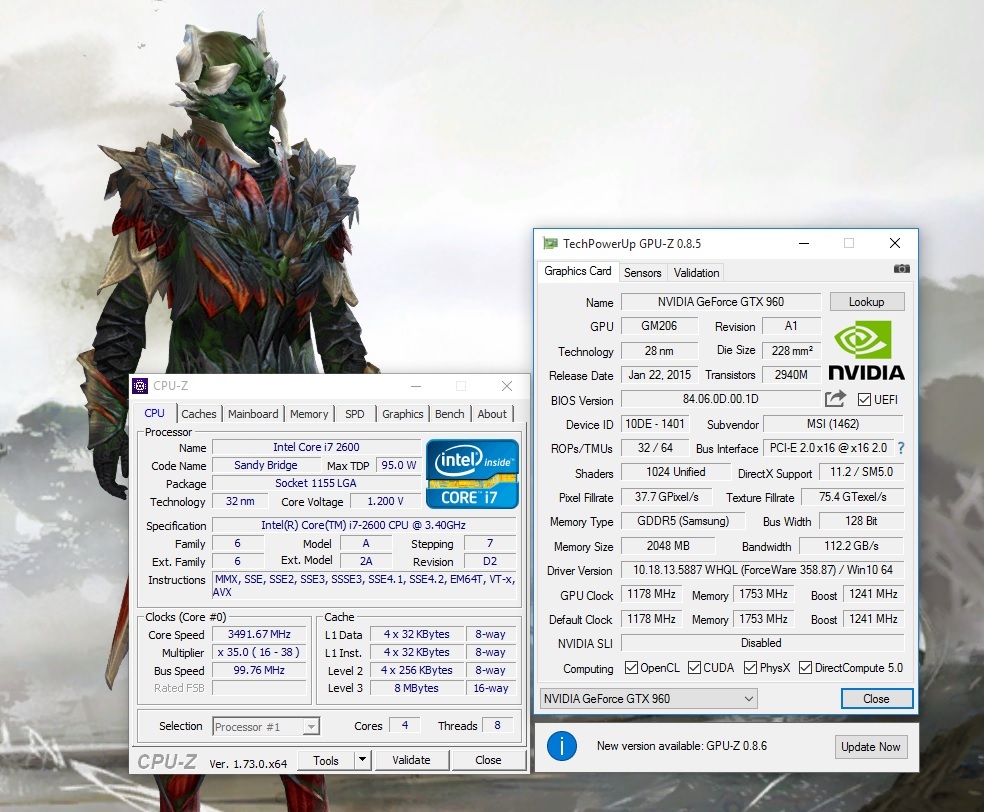984x812 pixels.
Task: Click the Core Speed value 3491.67 MHz
Action: 259,634
